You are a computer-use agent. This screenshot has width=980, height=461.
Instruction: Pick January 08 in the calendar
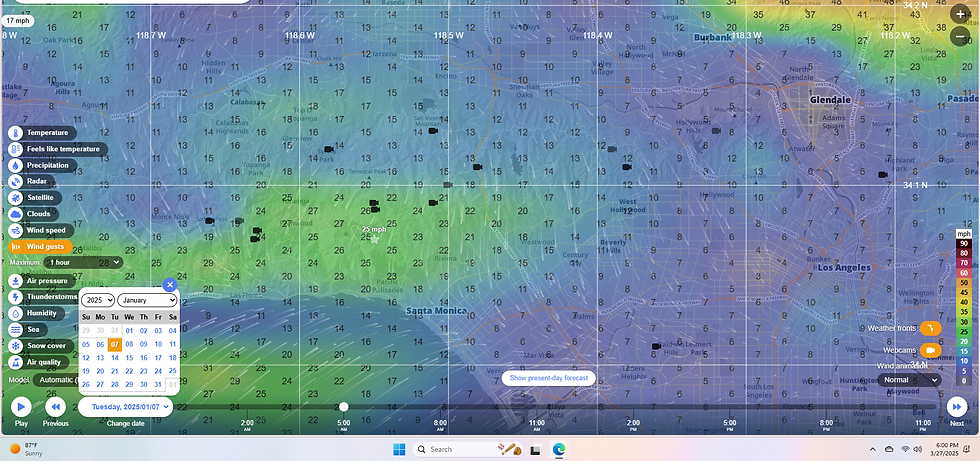129,344
